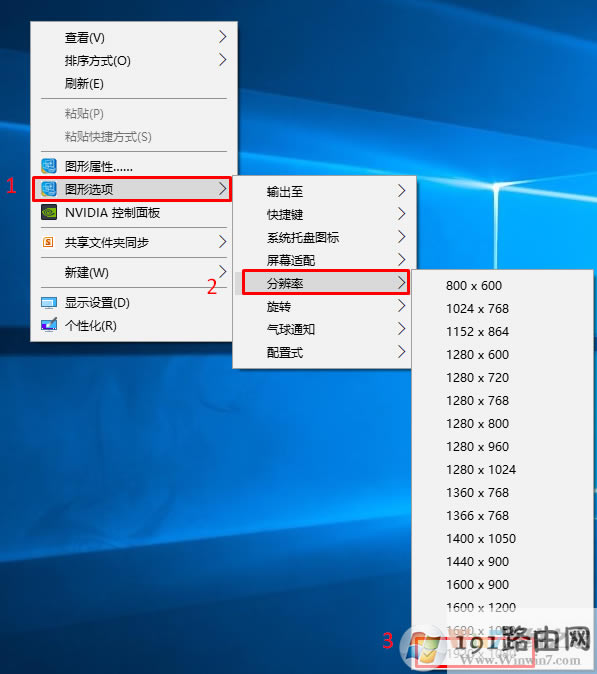597x674 pixels.
Task: Select the 气球通知 submenu item
Action: coord(322,329)
